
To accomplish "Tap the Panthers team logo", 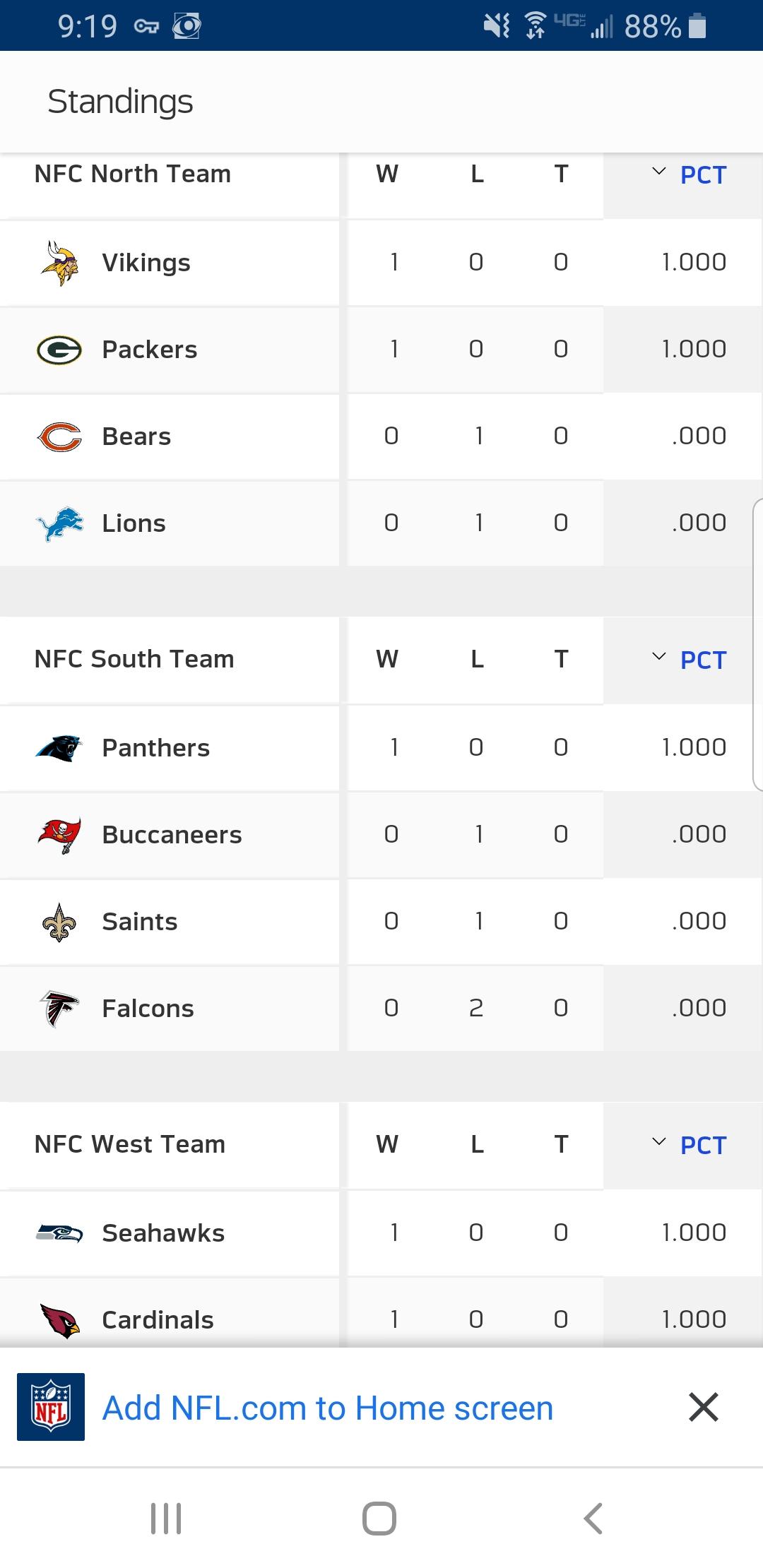I will pyautogui.click(x=59, y=748).
